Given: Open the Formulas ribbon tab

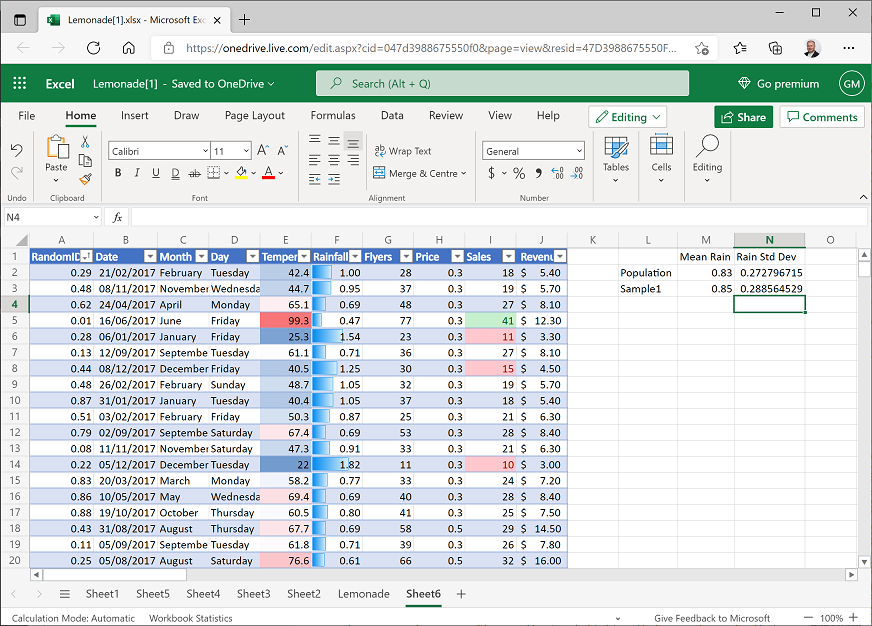Looking at the screenshot, I should coord(333,116).
